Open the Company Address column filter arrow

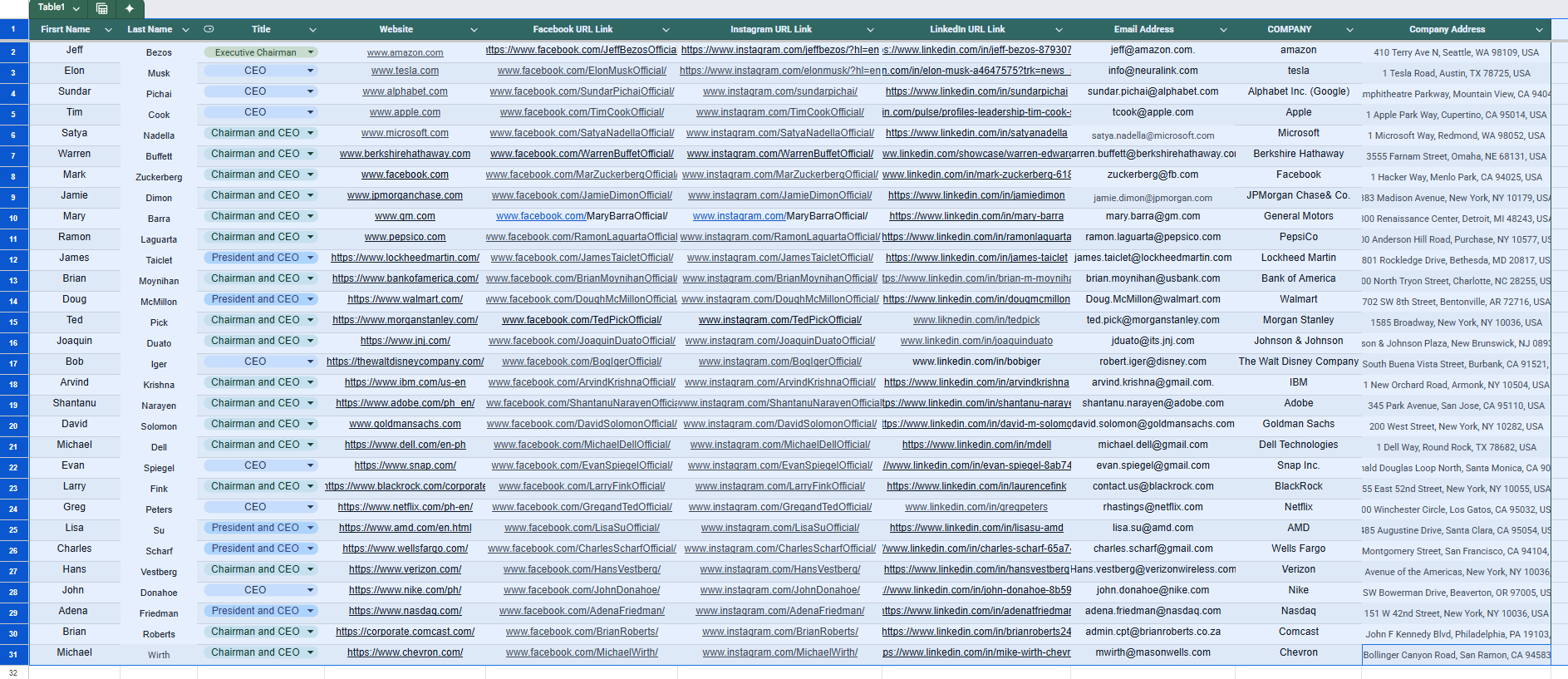pos(1539,30)
